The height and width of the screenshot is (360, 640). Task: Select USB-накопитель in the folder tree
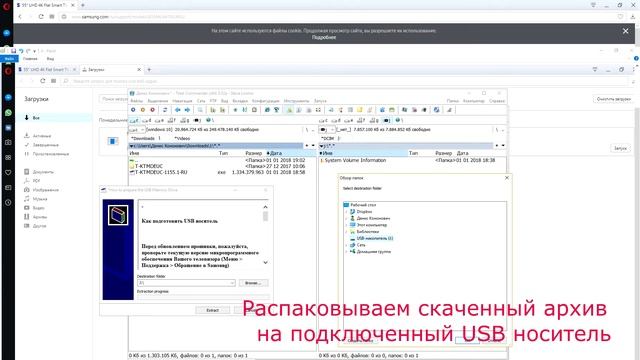click(374, 238)
